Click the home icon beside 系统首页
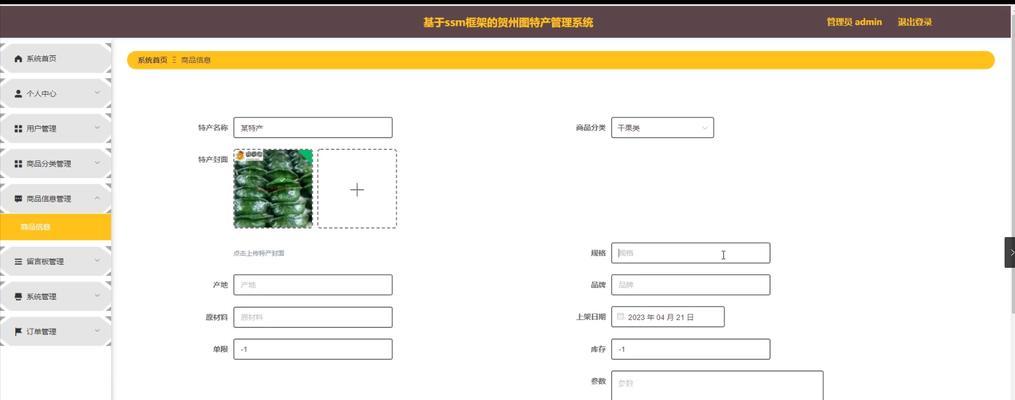 click(x=18, y=59)
